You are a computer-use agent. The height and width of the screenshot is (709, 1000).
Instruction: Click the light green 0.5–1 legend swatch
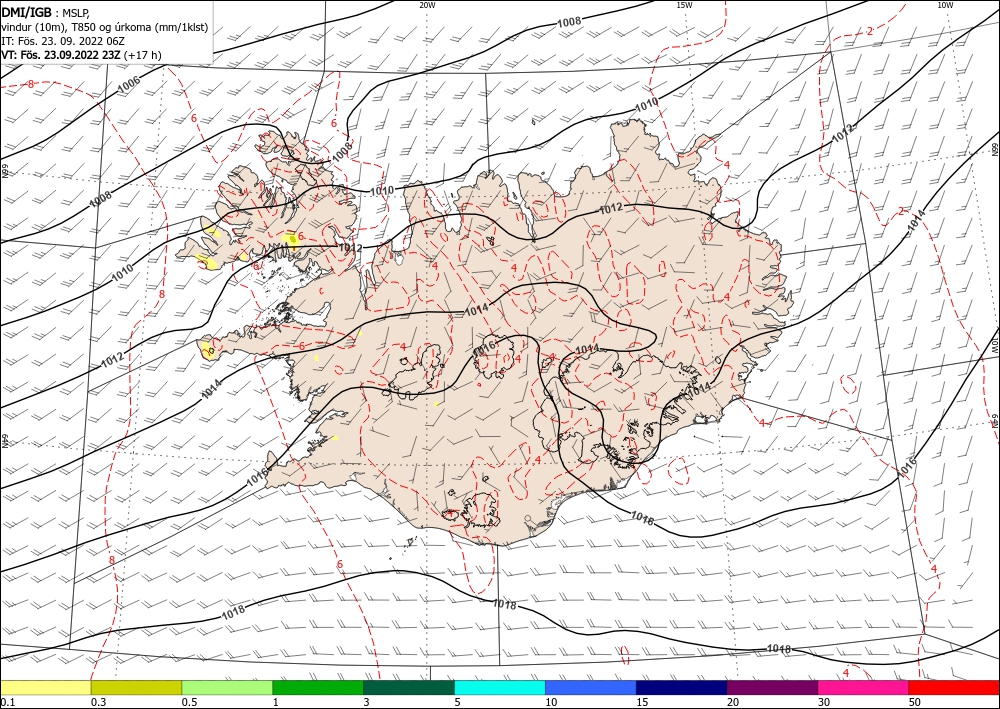point(227,687)
